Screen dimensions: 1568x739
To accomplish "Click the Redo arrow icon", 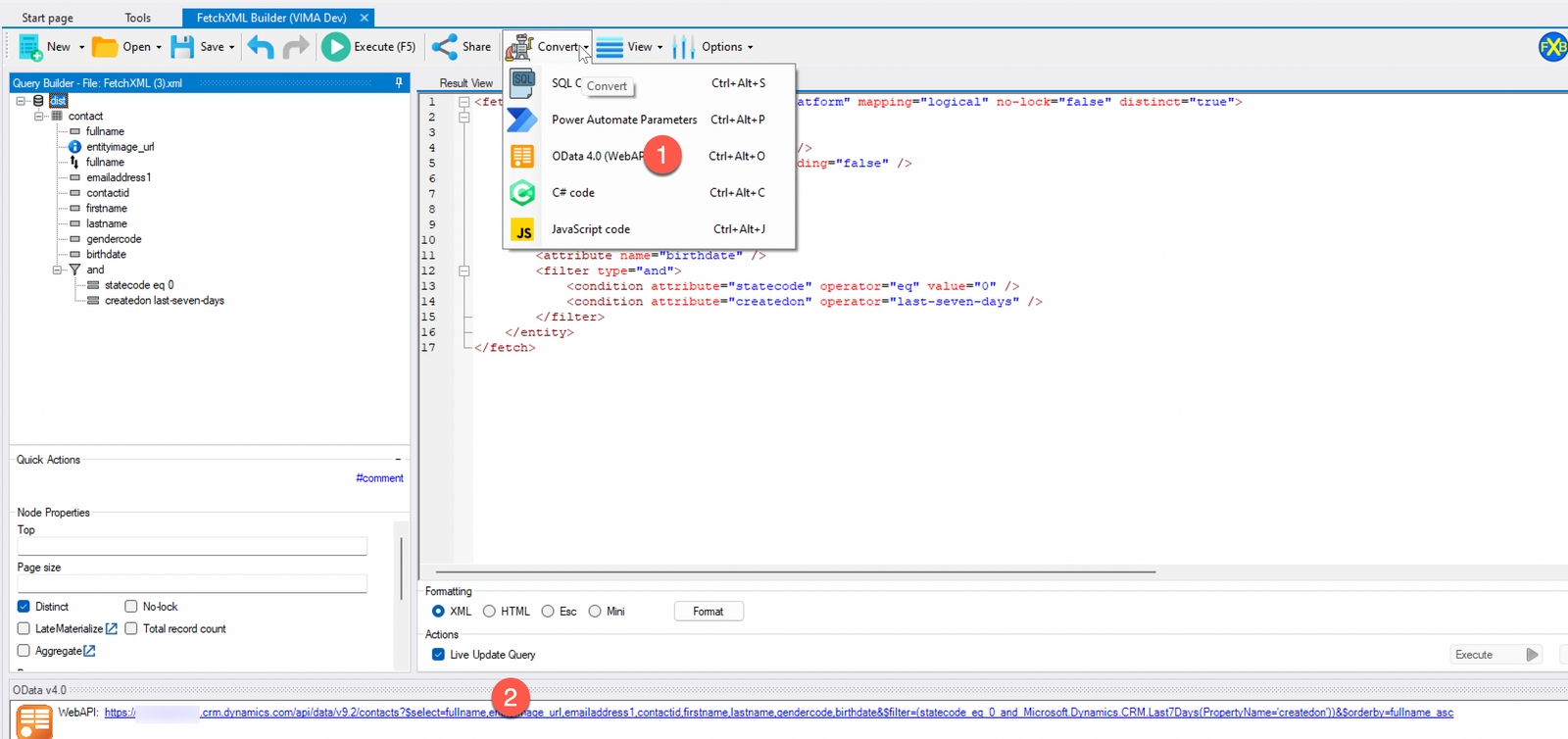I will [x=295, y=47].
